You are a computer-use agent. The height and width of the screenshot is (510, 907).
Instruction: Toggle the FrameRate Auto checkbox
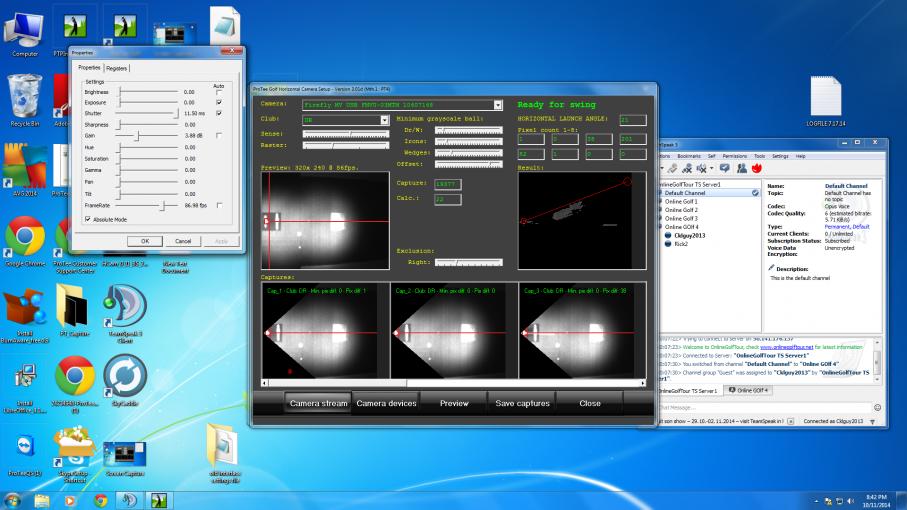point(219,205)
